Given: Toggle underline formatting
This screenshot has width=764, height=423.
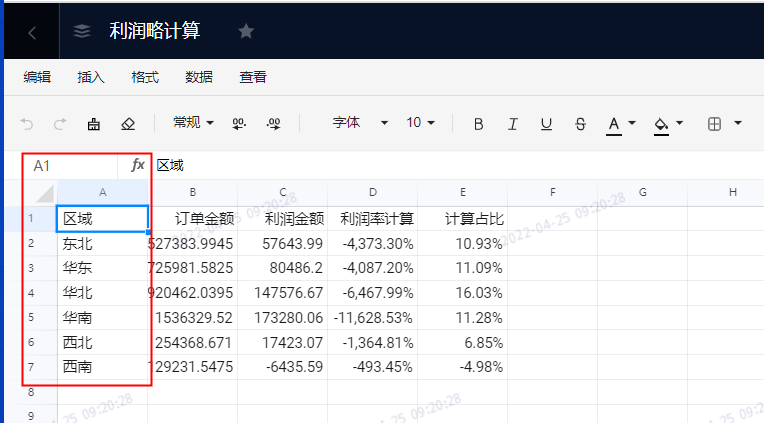Looking at the screenshot, I should [546, 124].
